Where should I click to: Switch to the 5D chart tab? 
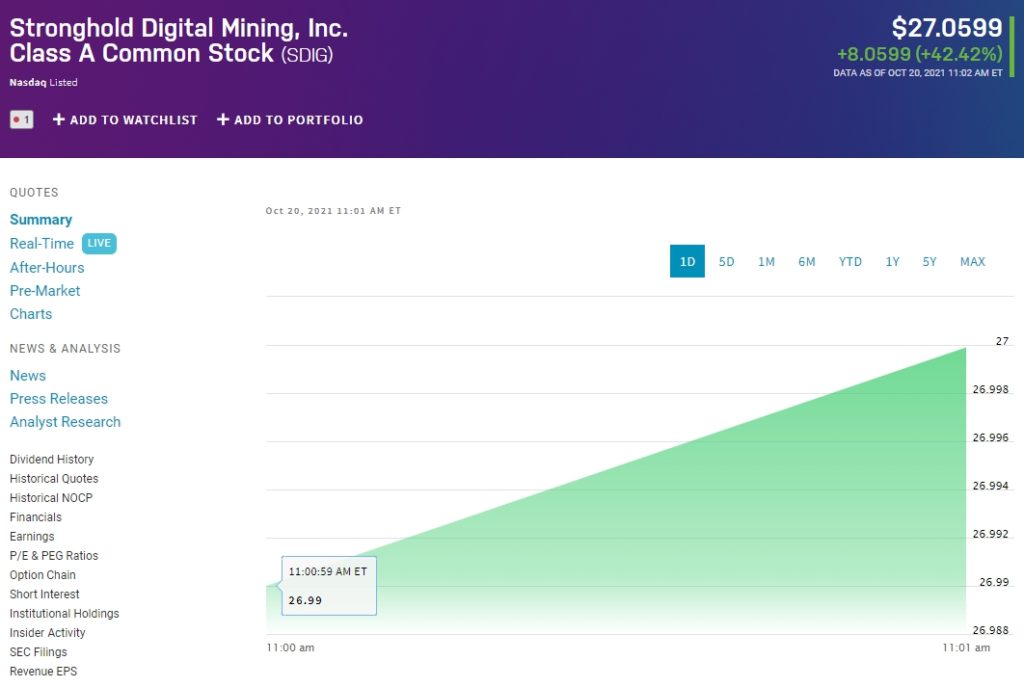point(726,261)
